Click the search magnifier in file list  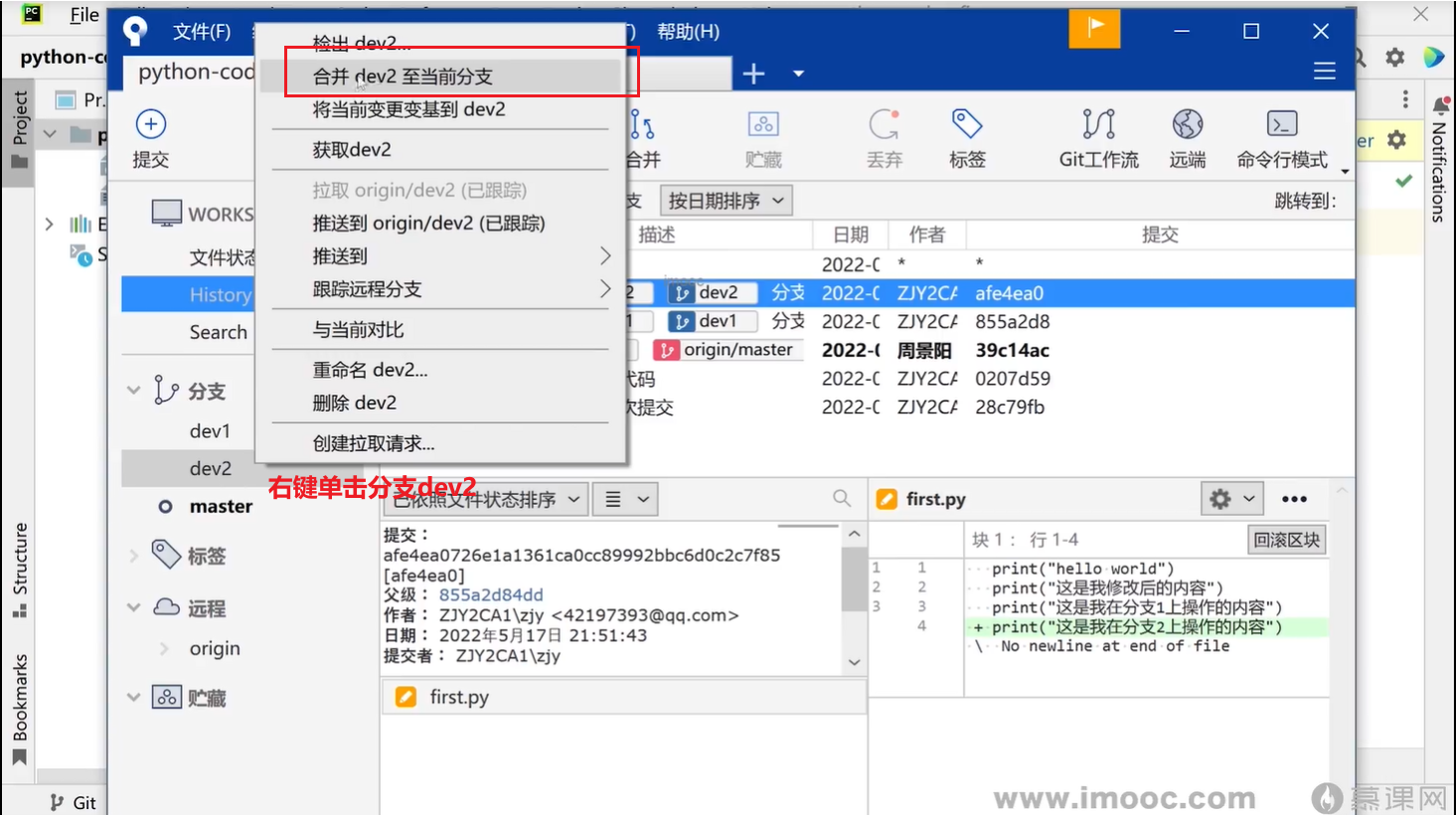pyautogui.click(x=842, y=498)
